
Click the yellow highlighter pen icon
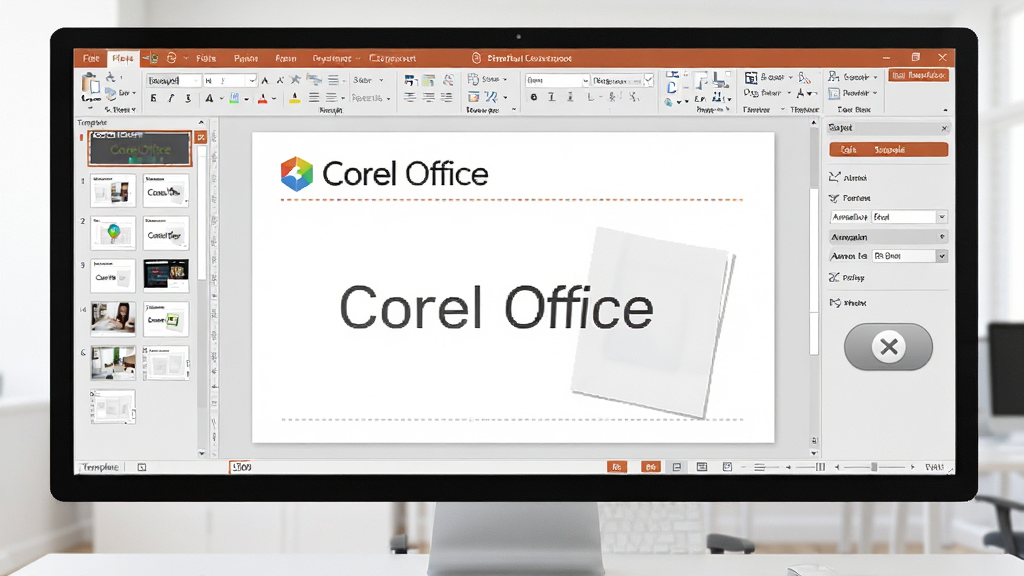(295, 98)
